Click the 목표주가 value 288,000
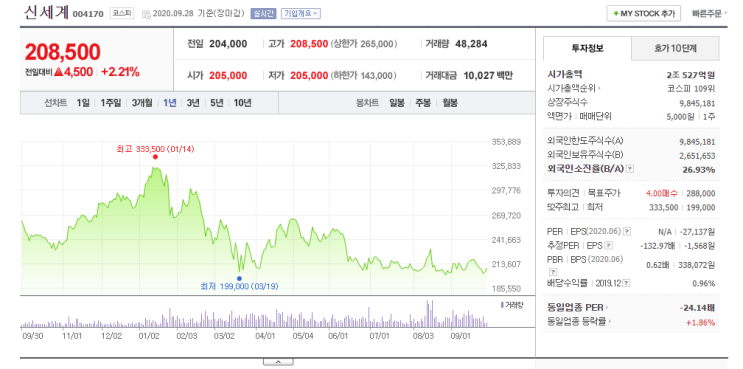The image size is (743, 369). click(x=702, y=193)
